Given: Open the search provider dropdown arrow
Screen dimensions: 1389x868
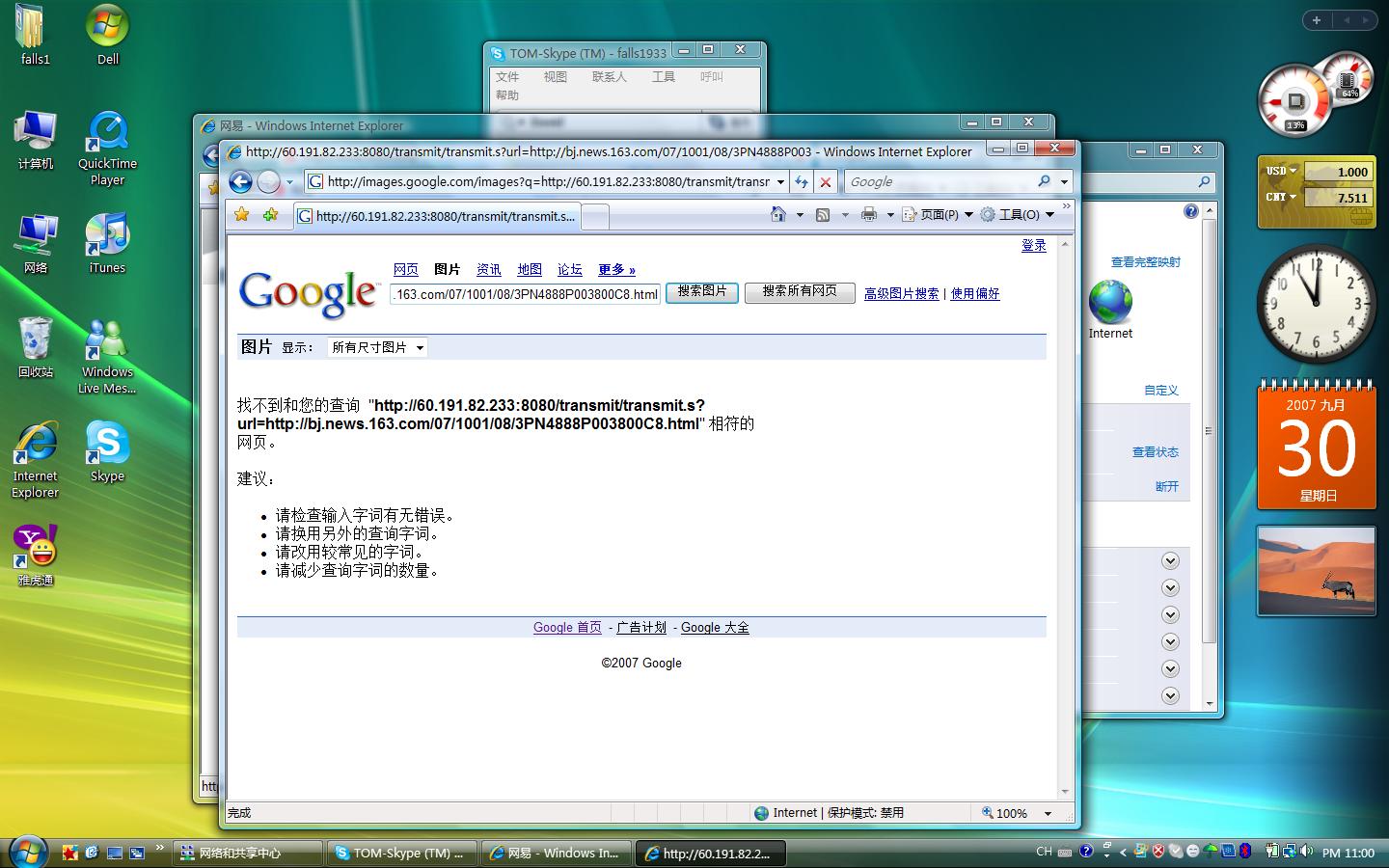Looking at the screenshot, I should (x=1064, y=181).
